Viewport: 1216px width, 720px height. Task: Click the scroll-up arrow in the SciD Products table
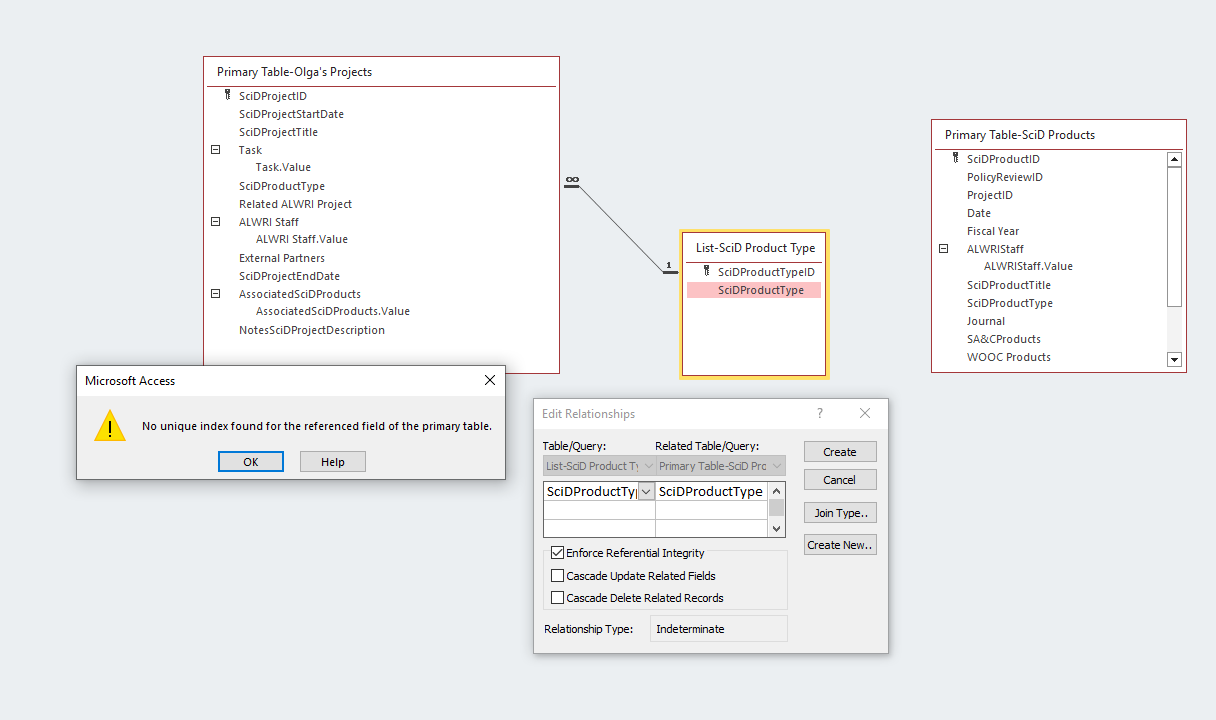(x=1175, y=160)
